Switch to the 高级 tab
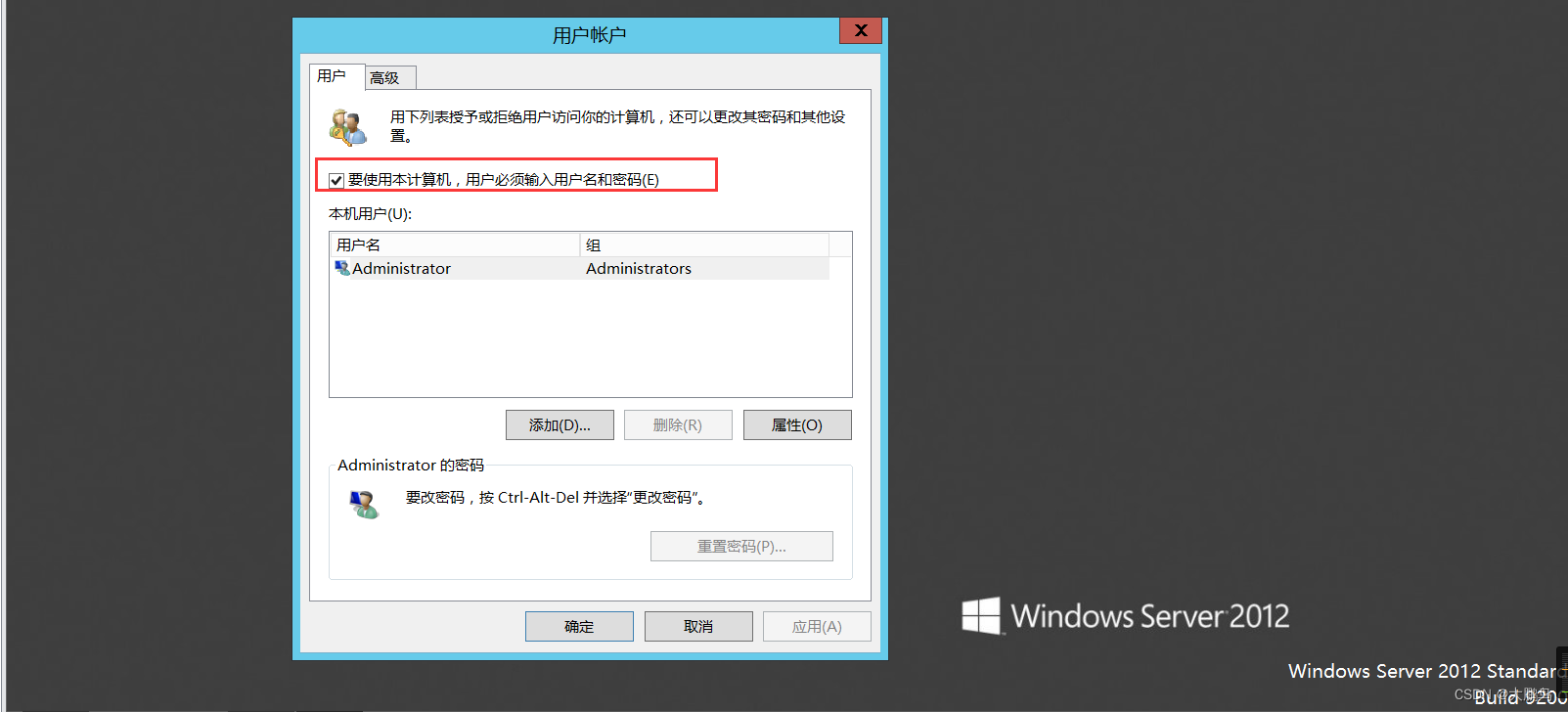The image size is (1568, 712). point(390,78)
